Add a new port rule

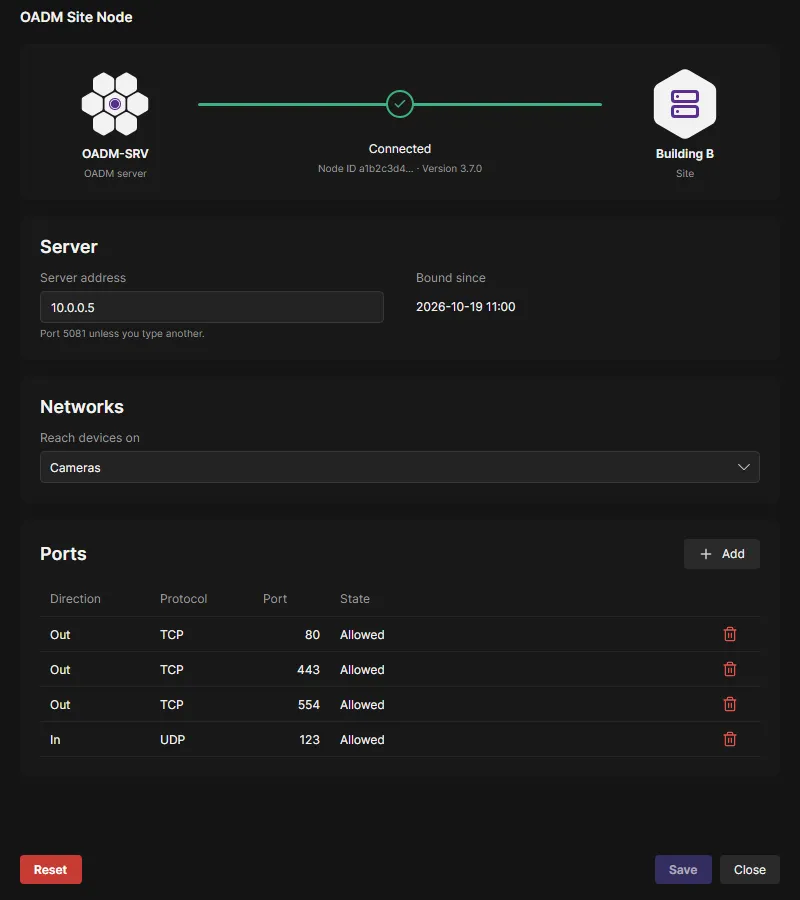pos(722,554)
